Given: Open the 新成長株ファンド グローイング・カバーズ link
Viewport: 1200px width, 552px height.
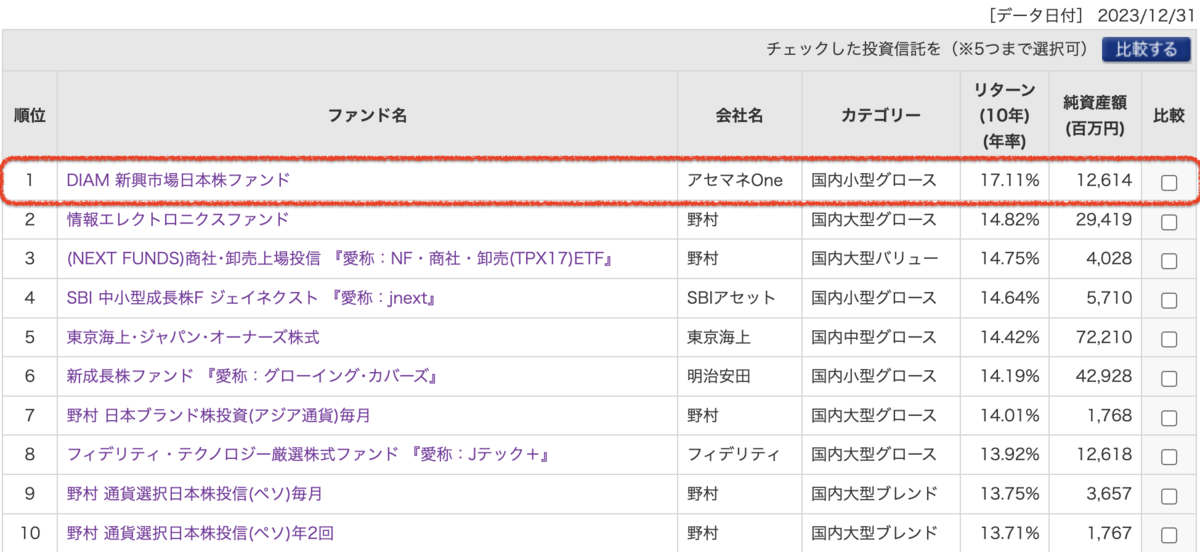Looking at the screenshot, I should point(254,375).
